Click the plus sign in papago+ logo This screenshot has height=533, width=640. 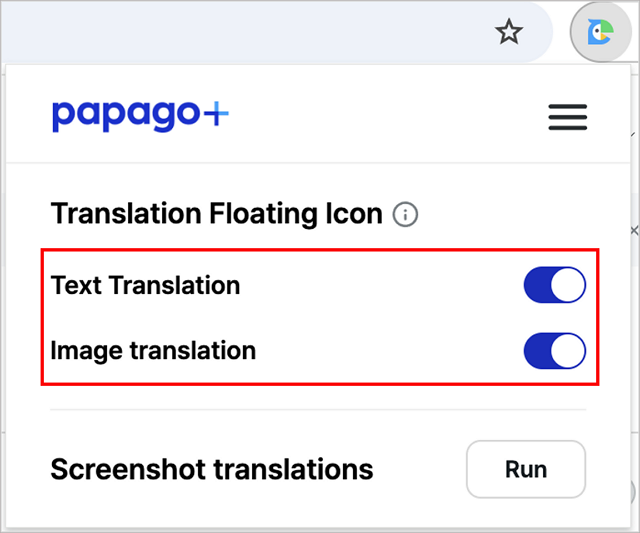pos(216,114)
